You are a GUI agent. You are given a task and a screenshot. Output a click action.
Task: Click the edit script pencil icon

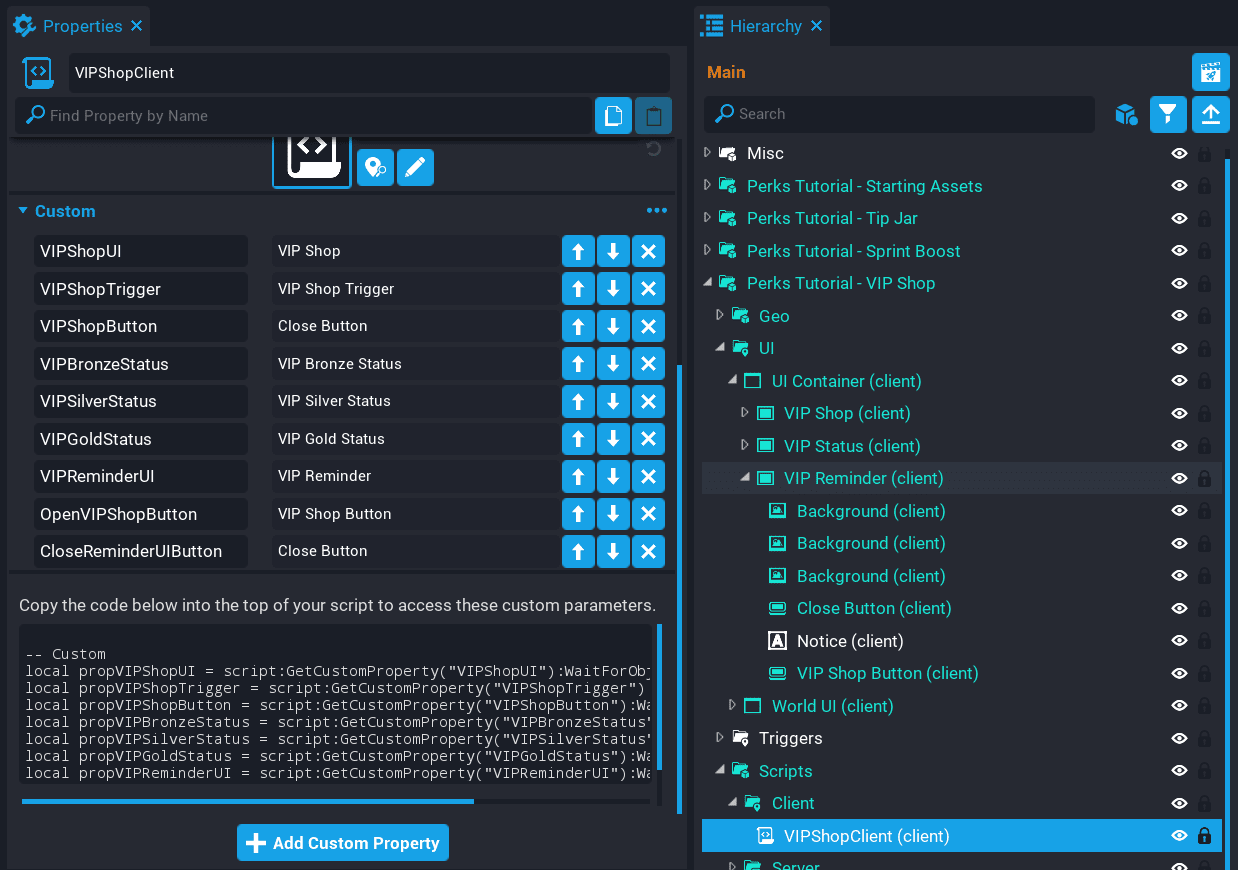coord(415,167)
